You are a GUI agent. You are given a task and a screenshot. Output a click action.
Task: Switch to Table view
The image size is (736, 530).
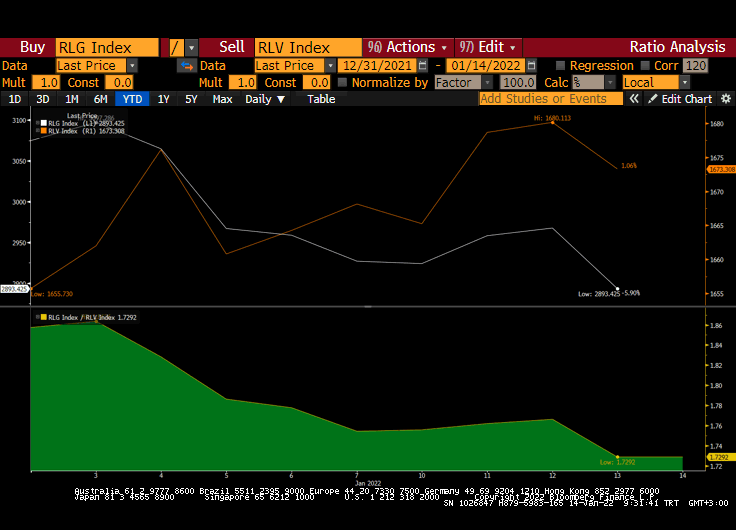321,99
